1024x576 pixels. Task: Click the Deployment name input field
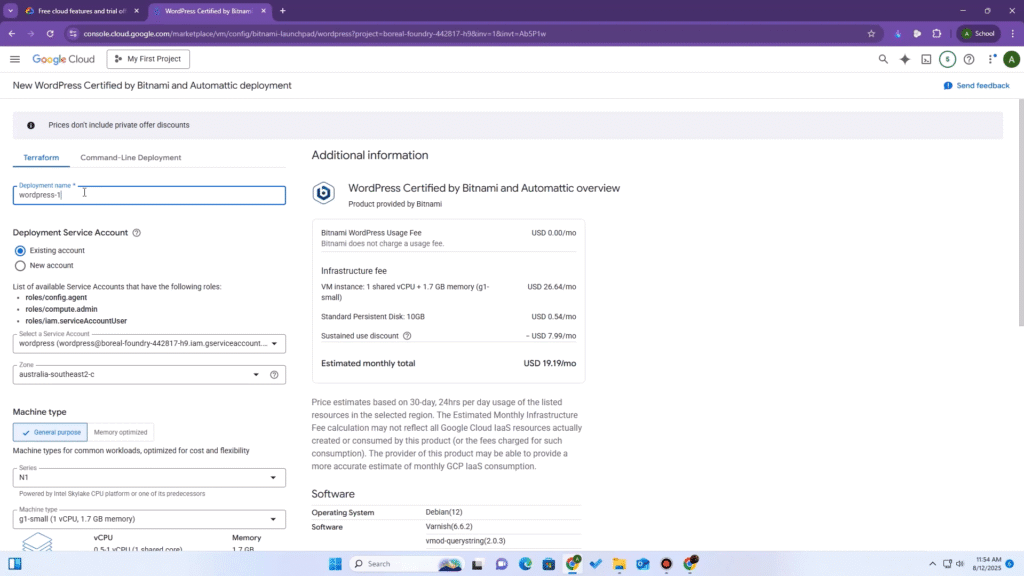148,196
